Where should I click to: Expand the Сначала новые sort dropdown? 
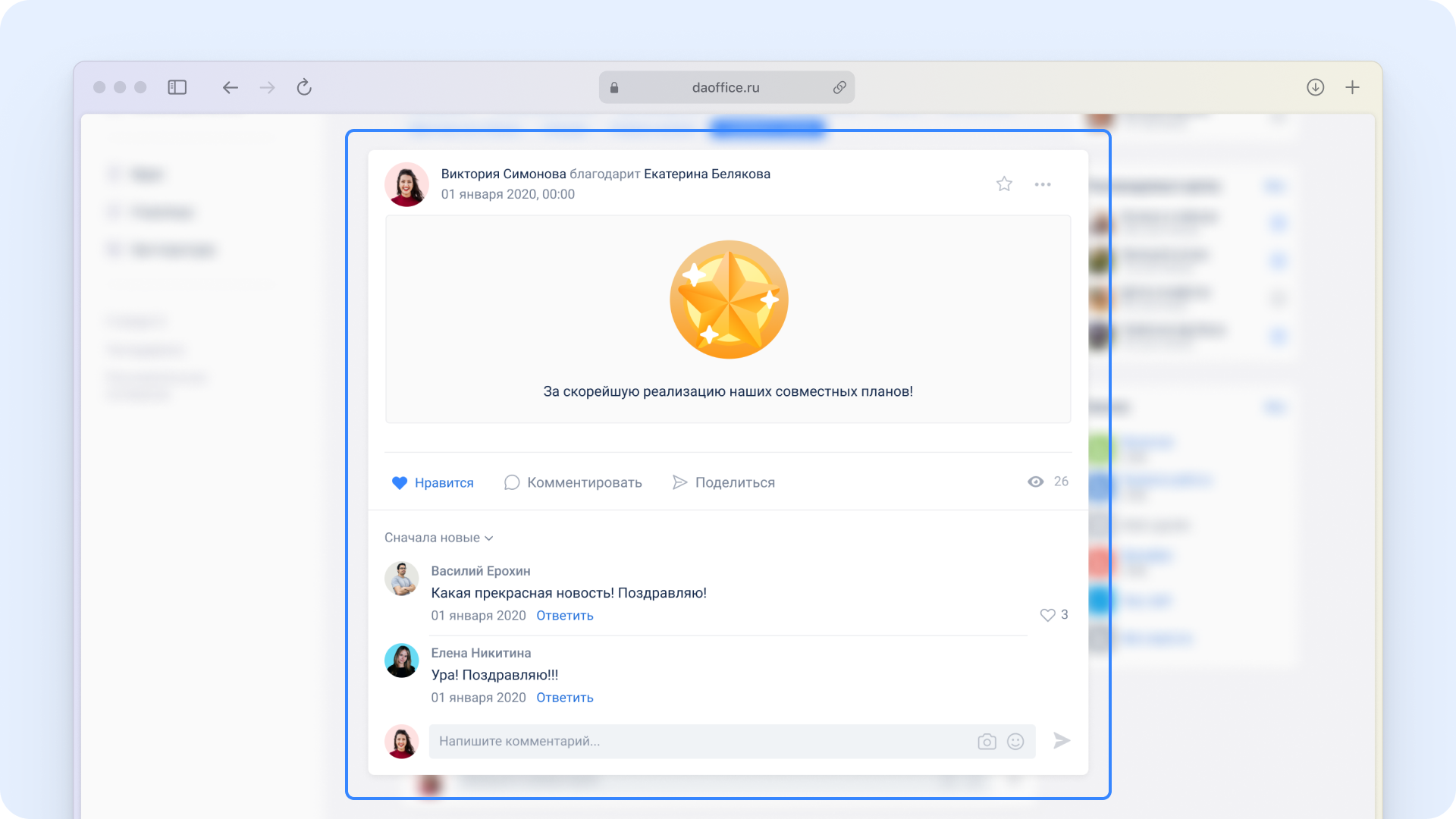438,538
